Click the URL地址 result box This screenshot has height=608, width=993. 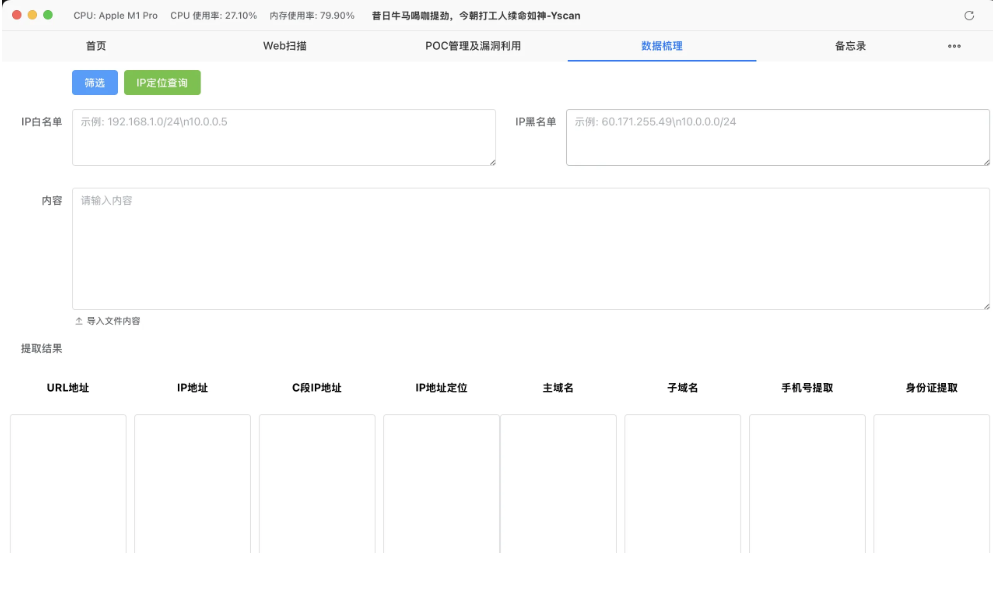coord(68,484)
